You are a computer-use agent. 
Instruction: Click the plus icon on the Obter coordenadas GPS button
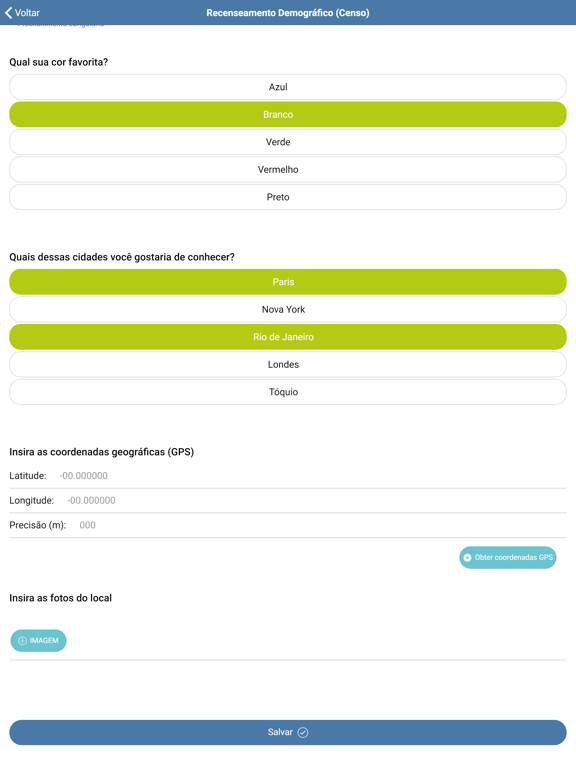point(467,557)
